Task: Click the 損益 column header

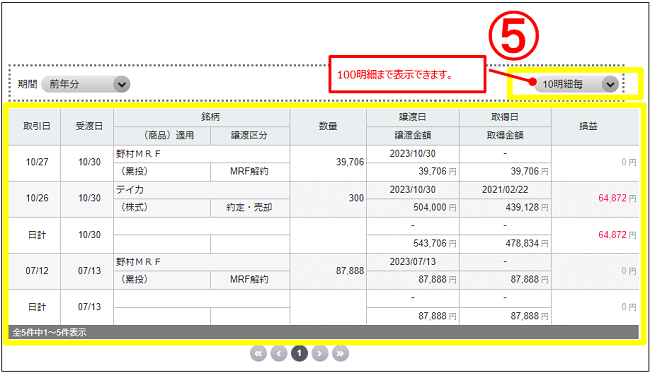Action: [595, 126]
